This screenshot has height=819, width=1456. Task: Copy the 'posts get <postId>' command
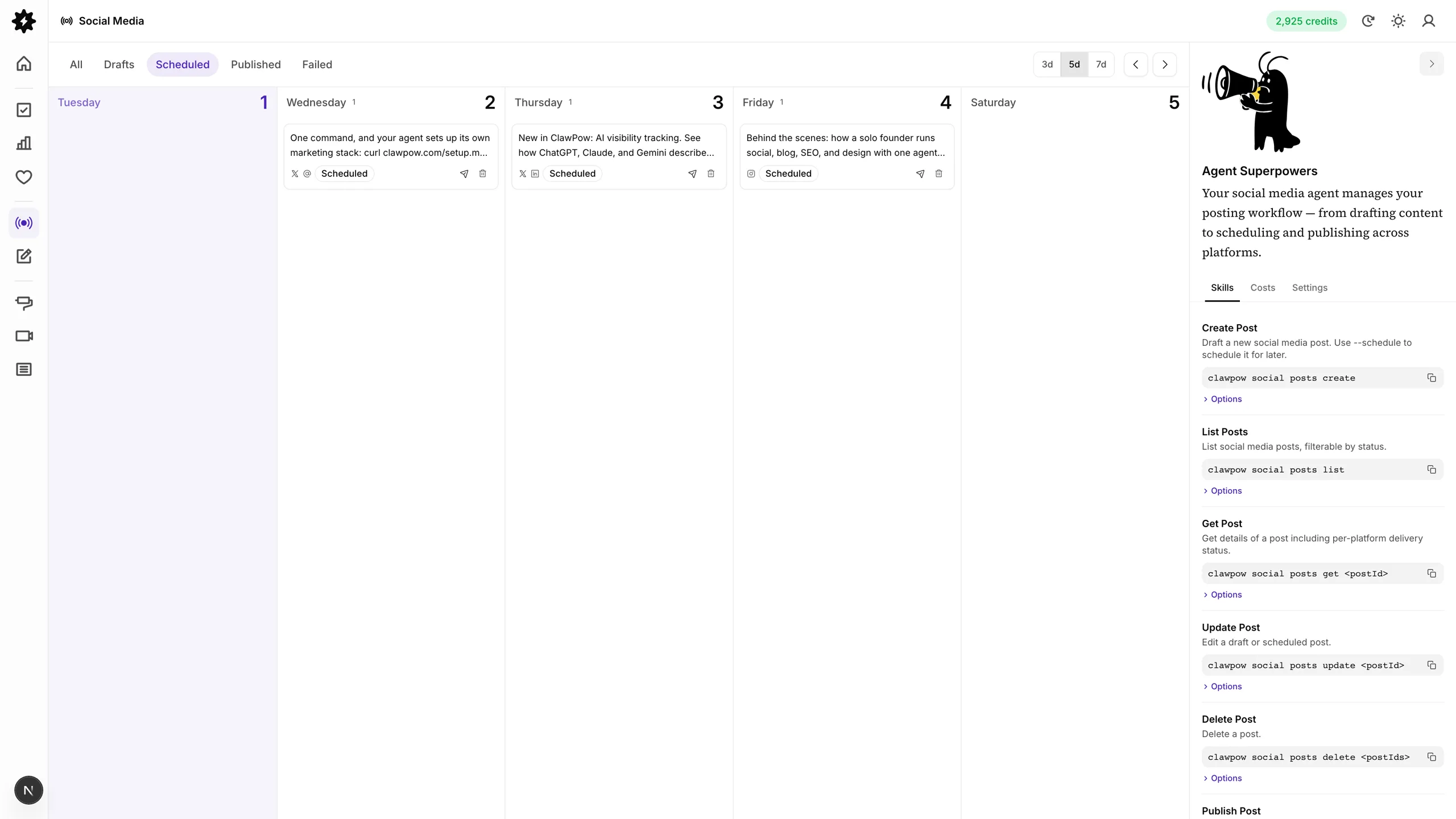click(x=1432, y=574)
